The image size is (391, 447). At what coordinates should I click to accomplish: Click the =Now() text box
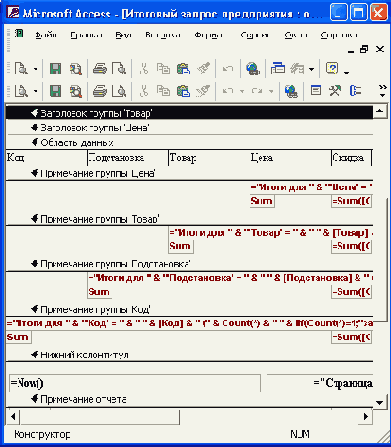pos(135,383)
